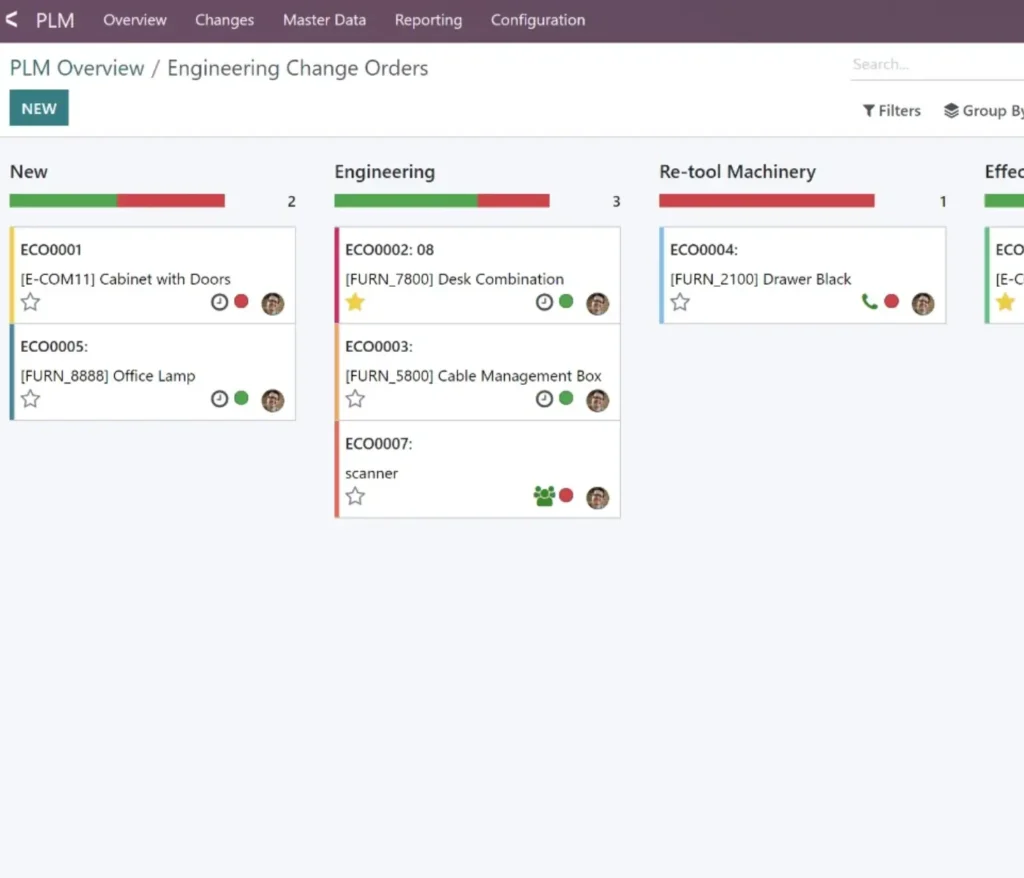Click clock activity icon on Office Lamp card
The height and width of the screenshot is (878, 1024).
219,399
